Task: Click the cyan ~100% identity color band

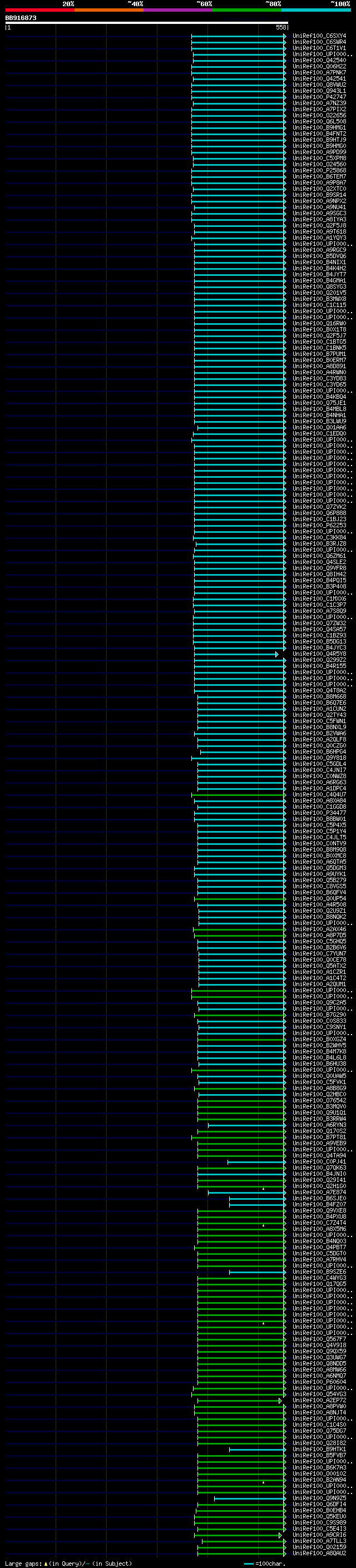Action: pos(316,10)
